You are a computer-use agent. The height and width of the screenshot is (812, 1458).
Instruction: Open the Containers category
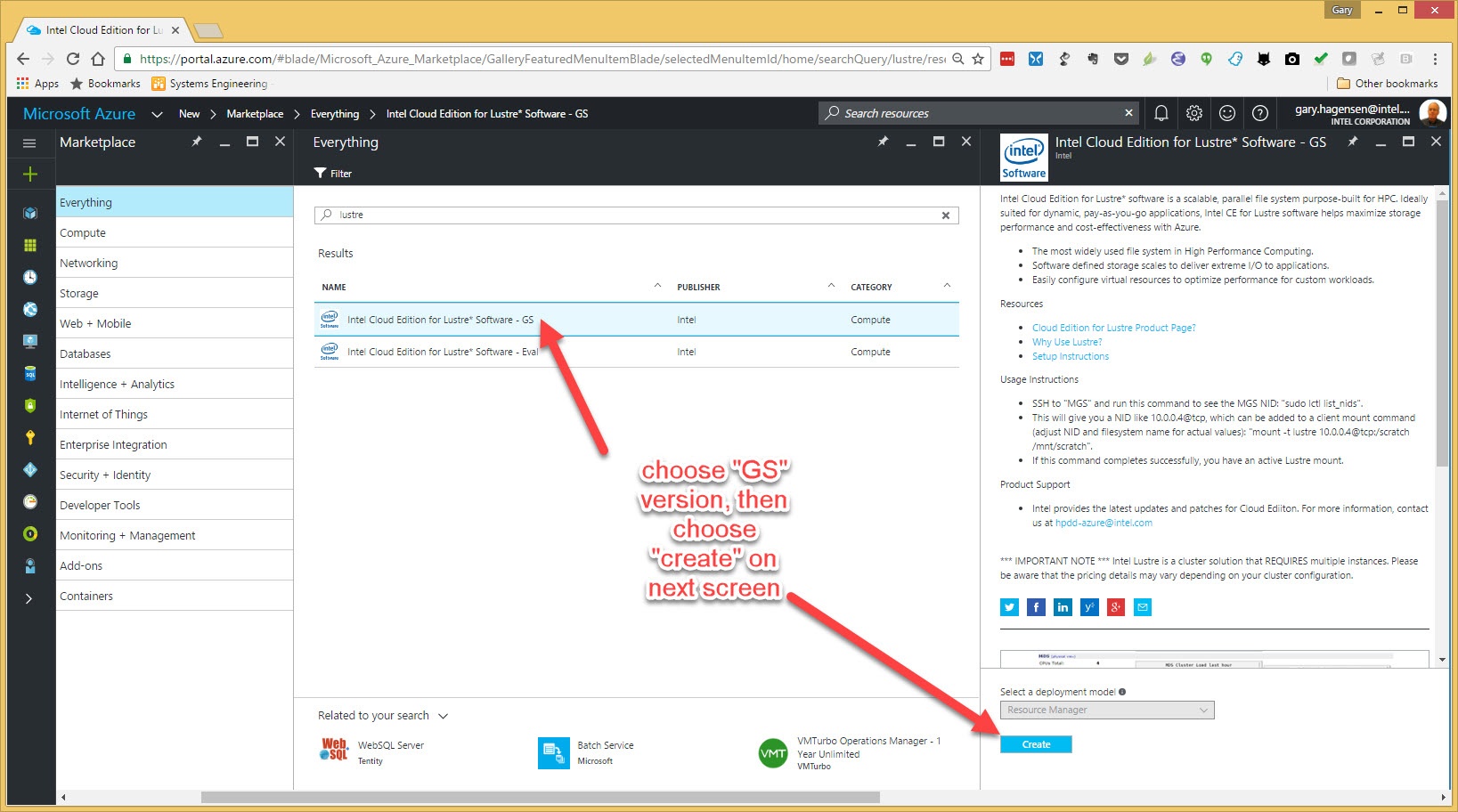(x=175, y=596)
